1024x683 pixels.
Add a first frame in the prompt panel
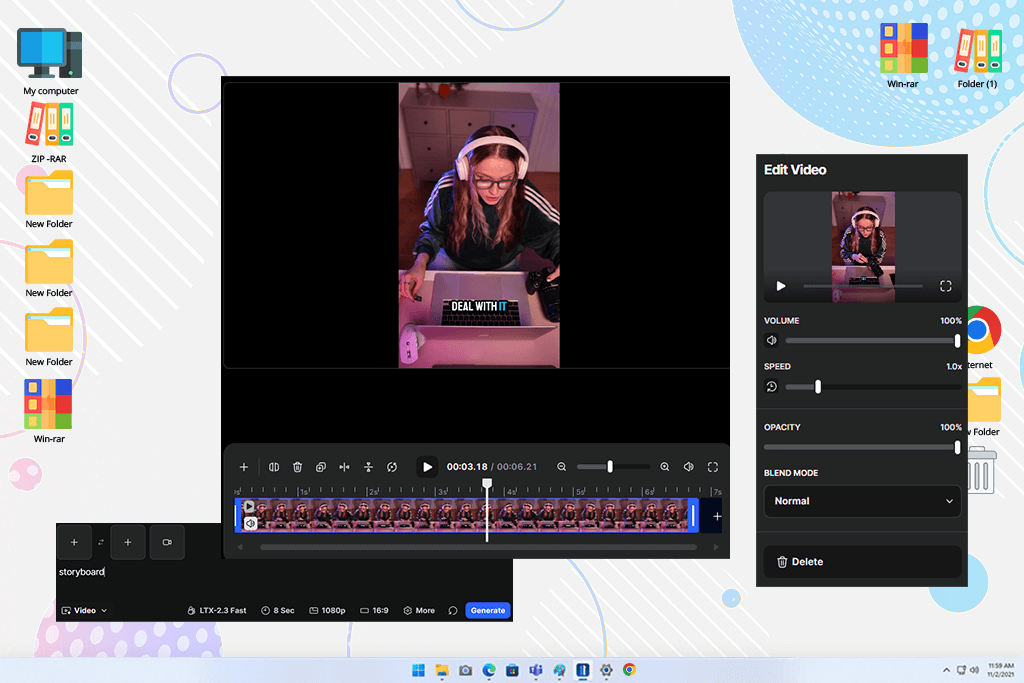coord(74,542)
